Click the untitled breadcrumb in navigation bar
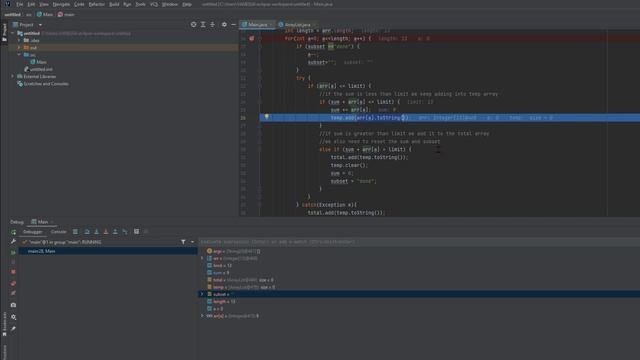Screen dimensions: 640x360 pyautogui.click(x=13, y=14)
